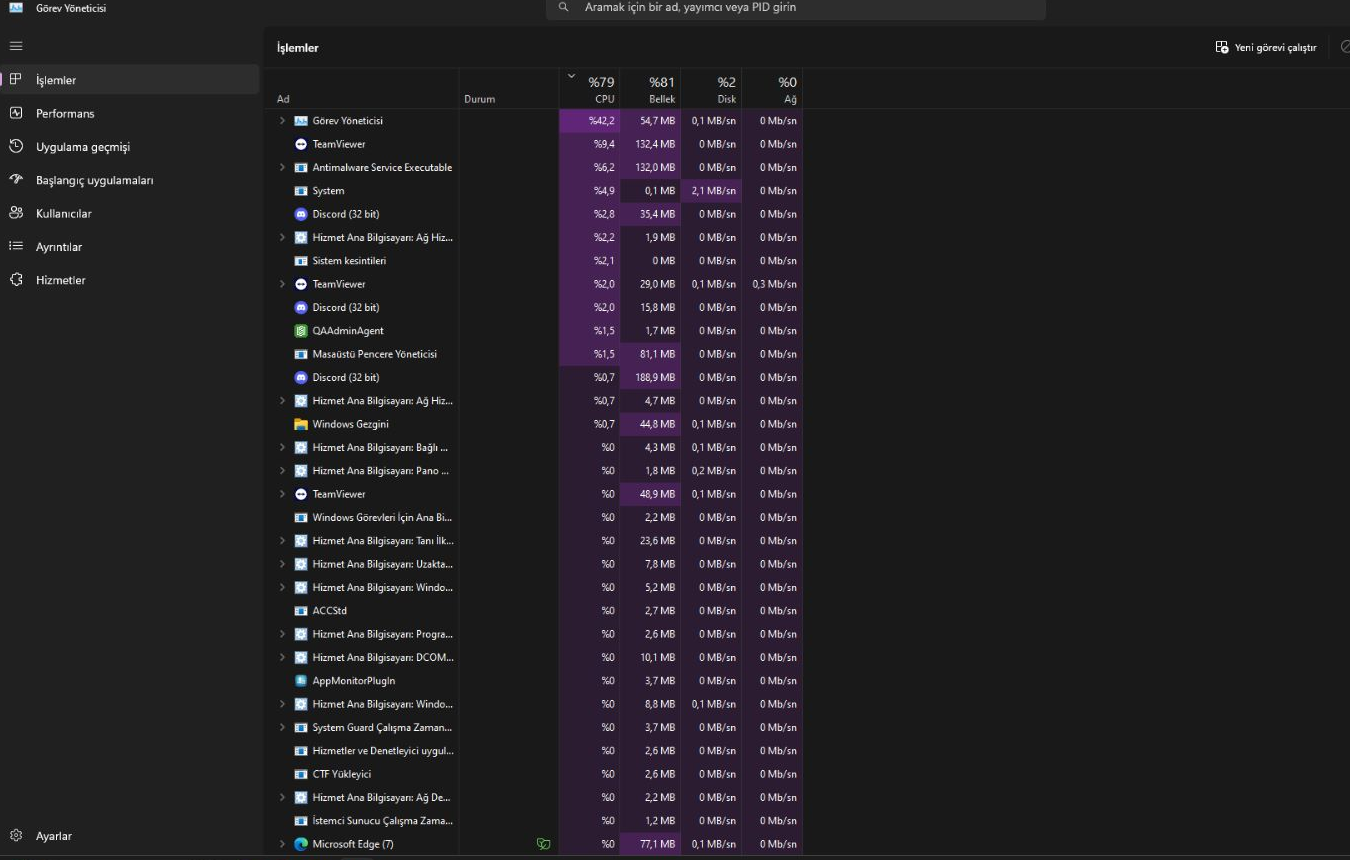Click the System process icon
Screen dimensions: 1350x860
tap(301, 191)
